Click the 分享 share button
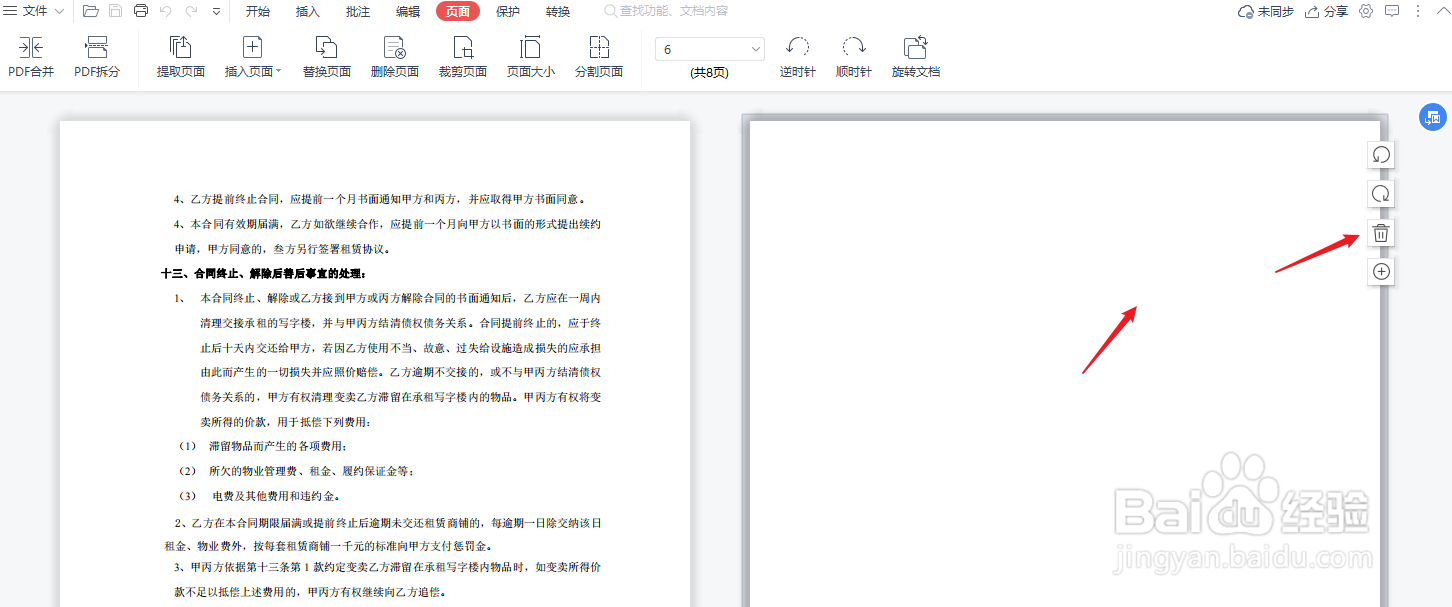This screenshot has width=1452, height=607. (x=1325, y=11)
